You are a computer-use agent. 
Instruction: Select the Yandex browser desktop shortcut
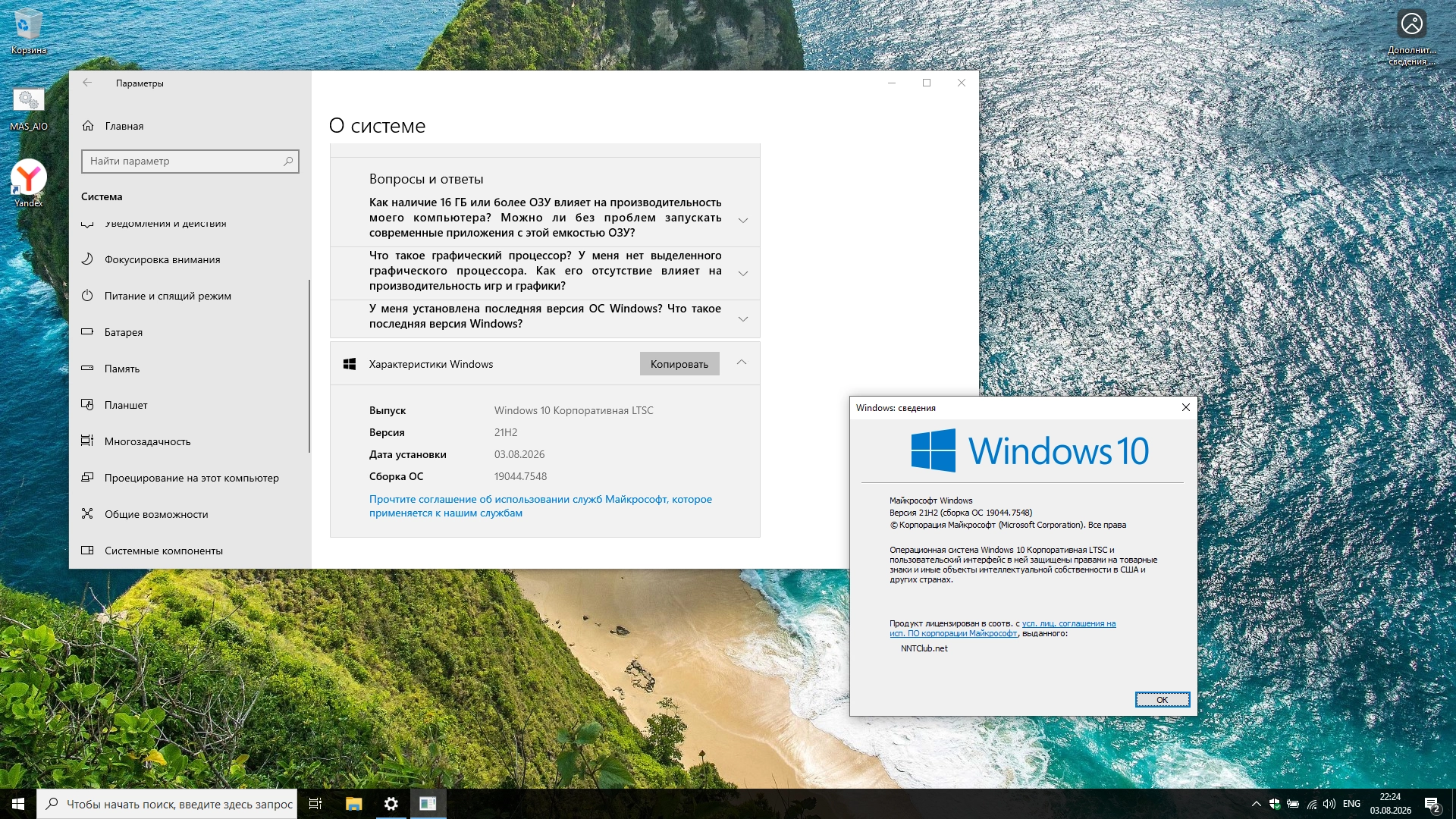tap(28, 183)
